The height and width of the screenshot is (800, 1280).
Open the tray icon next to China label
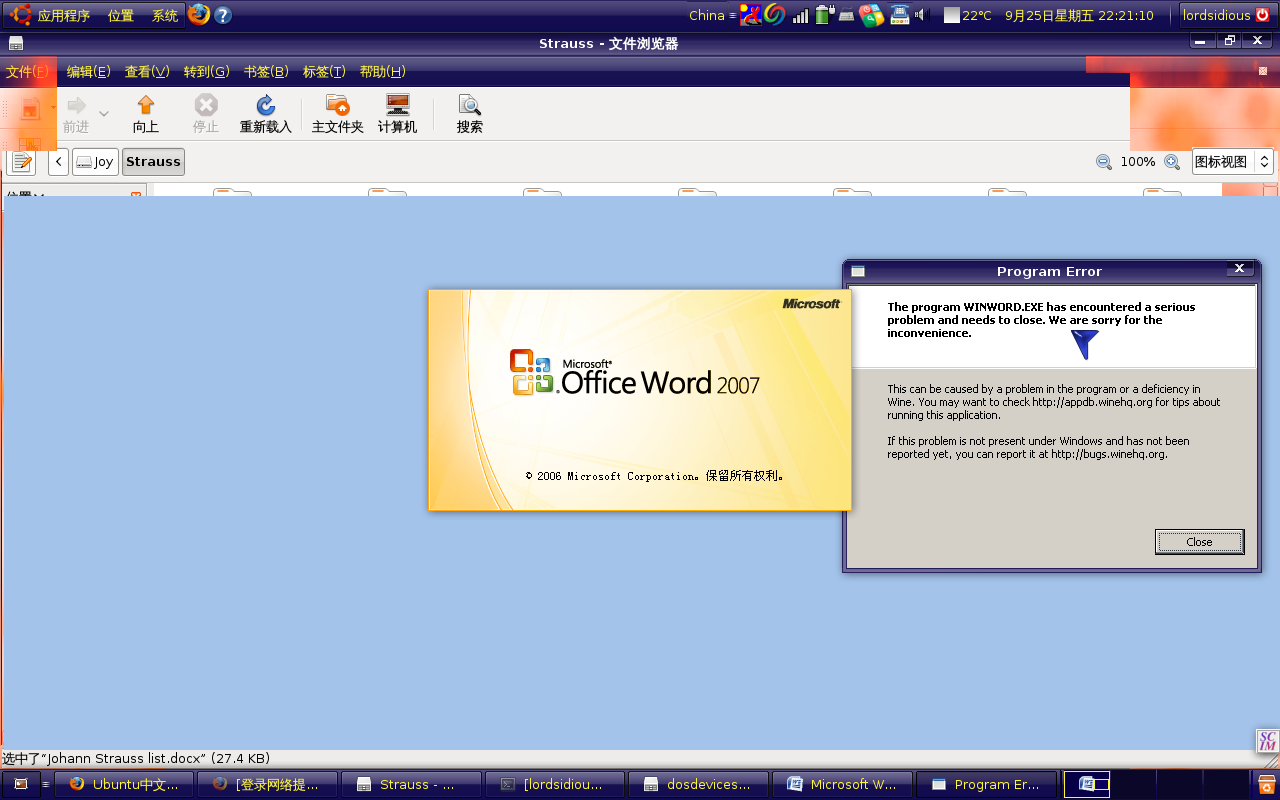[x=751, y=15]
